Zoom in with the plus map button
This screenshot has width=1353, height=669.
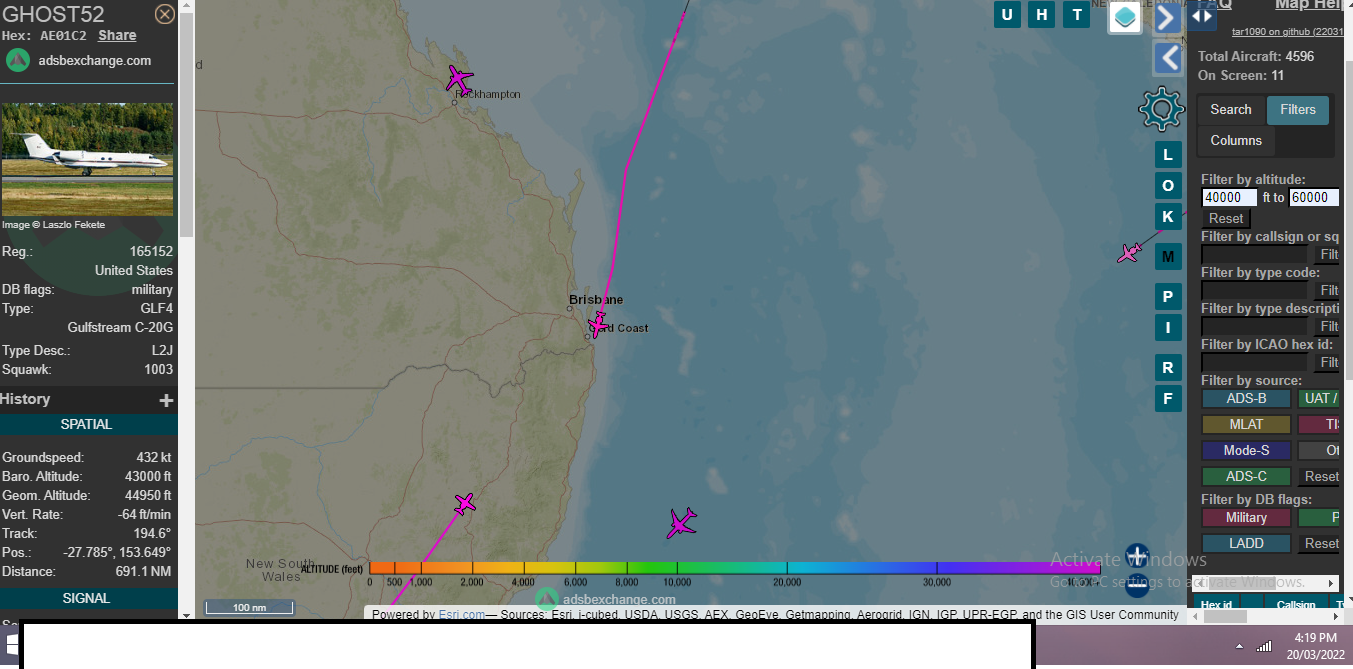[1138, 555]
